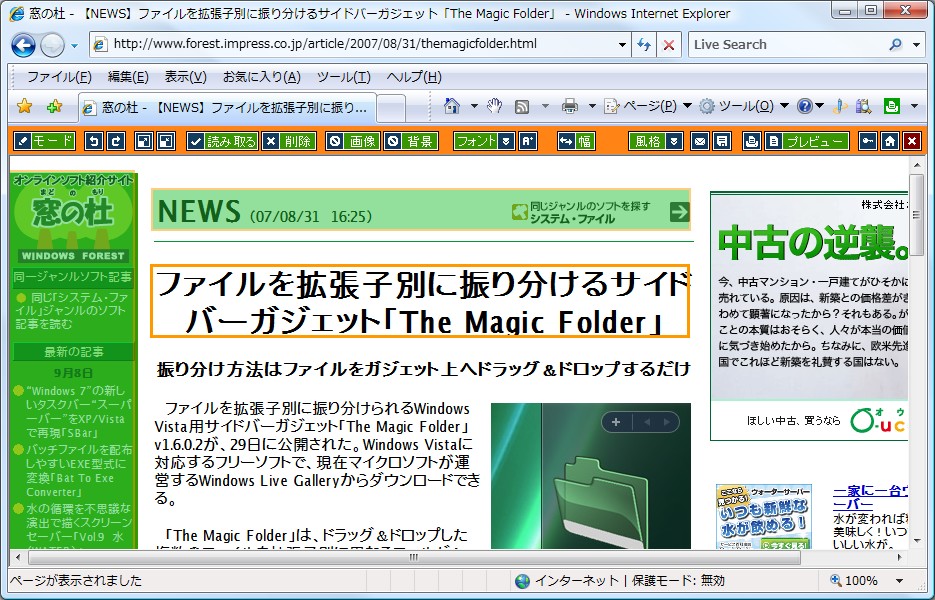Click the 画像 (image) toolbar icon
The height and width of the screenshot is (600, 935).
352,141
